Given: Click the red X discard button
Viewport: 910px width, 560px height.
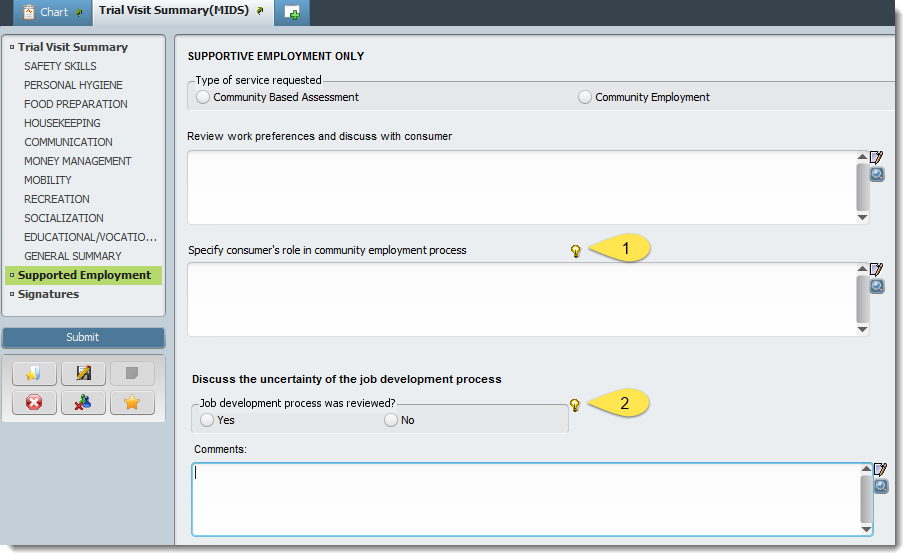Looking at the screenshot, I should pos(34,402).
